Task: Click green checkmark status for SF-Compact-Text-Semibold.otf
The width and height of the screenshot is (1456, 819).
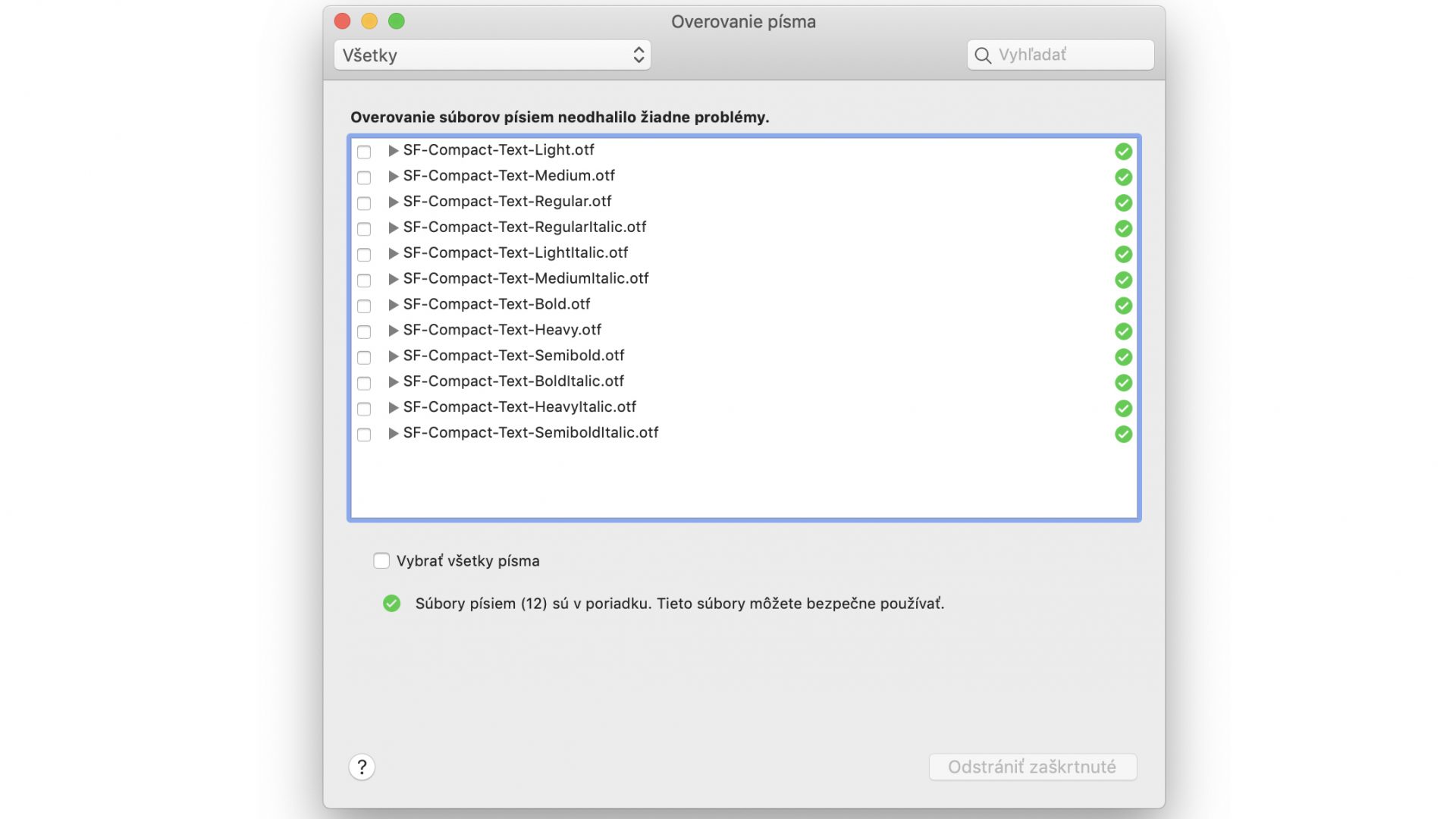Action: 1123,357
